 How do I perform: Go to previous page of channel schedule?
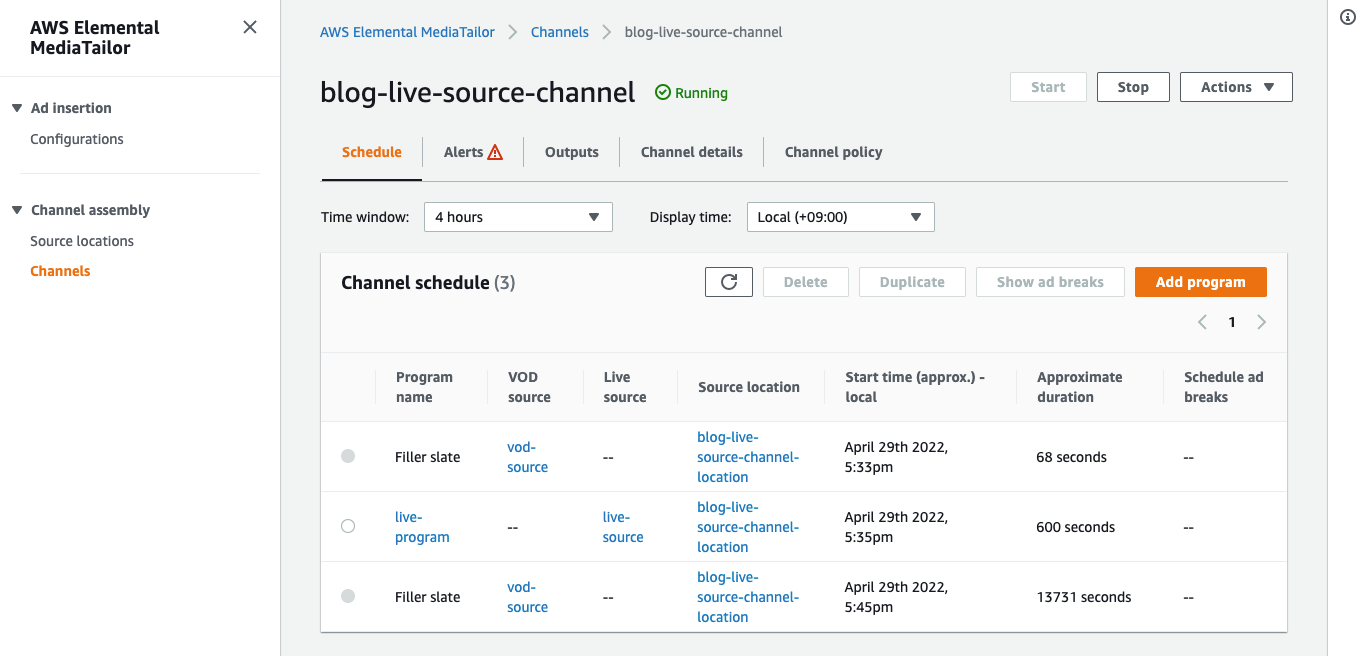pos(1202,322)
